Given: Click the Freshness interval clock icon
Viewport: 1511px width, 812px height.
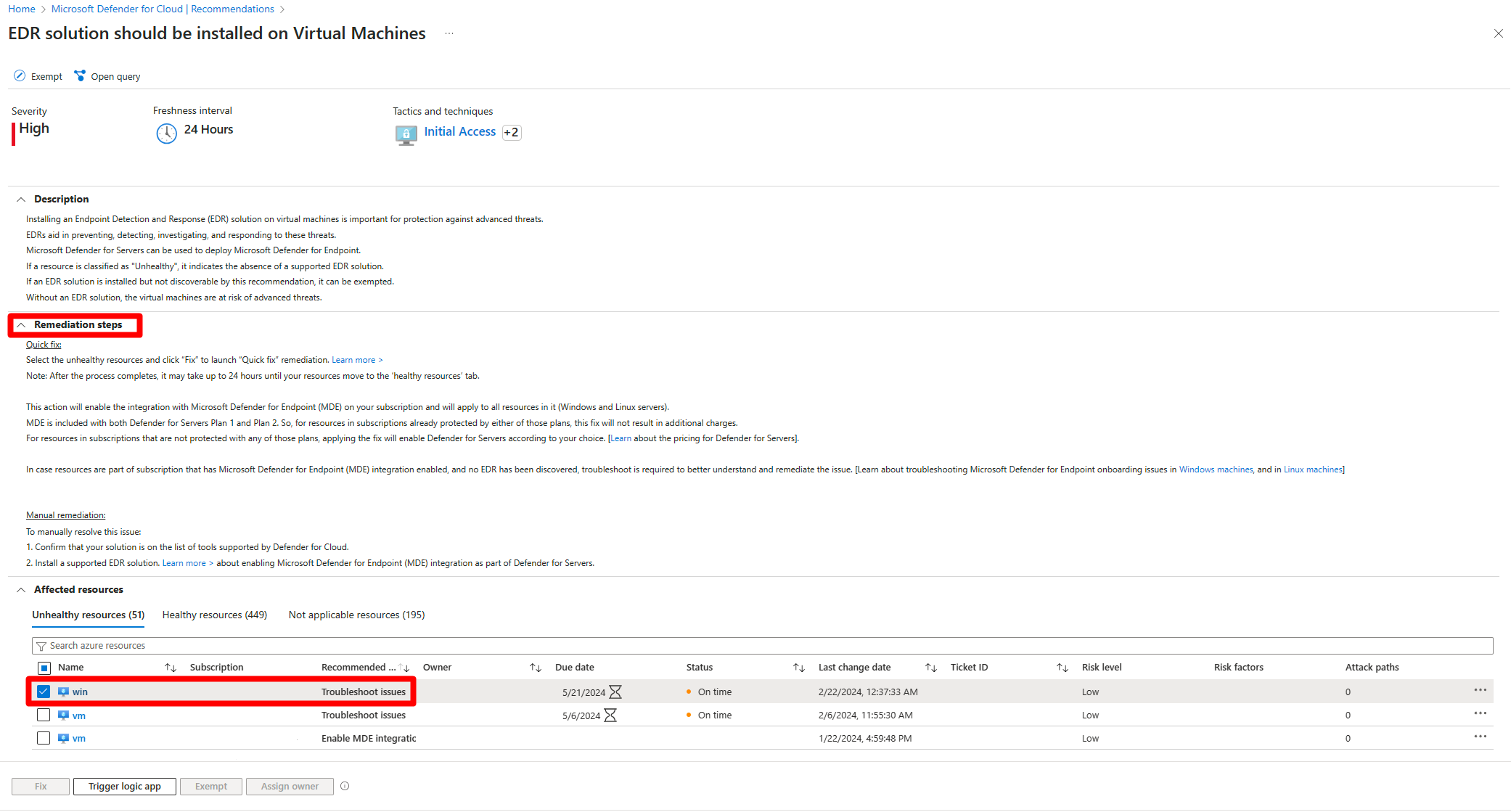Looking at the screenshot, I should pos(166,134).
